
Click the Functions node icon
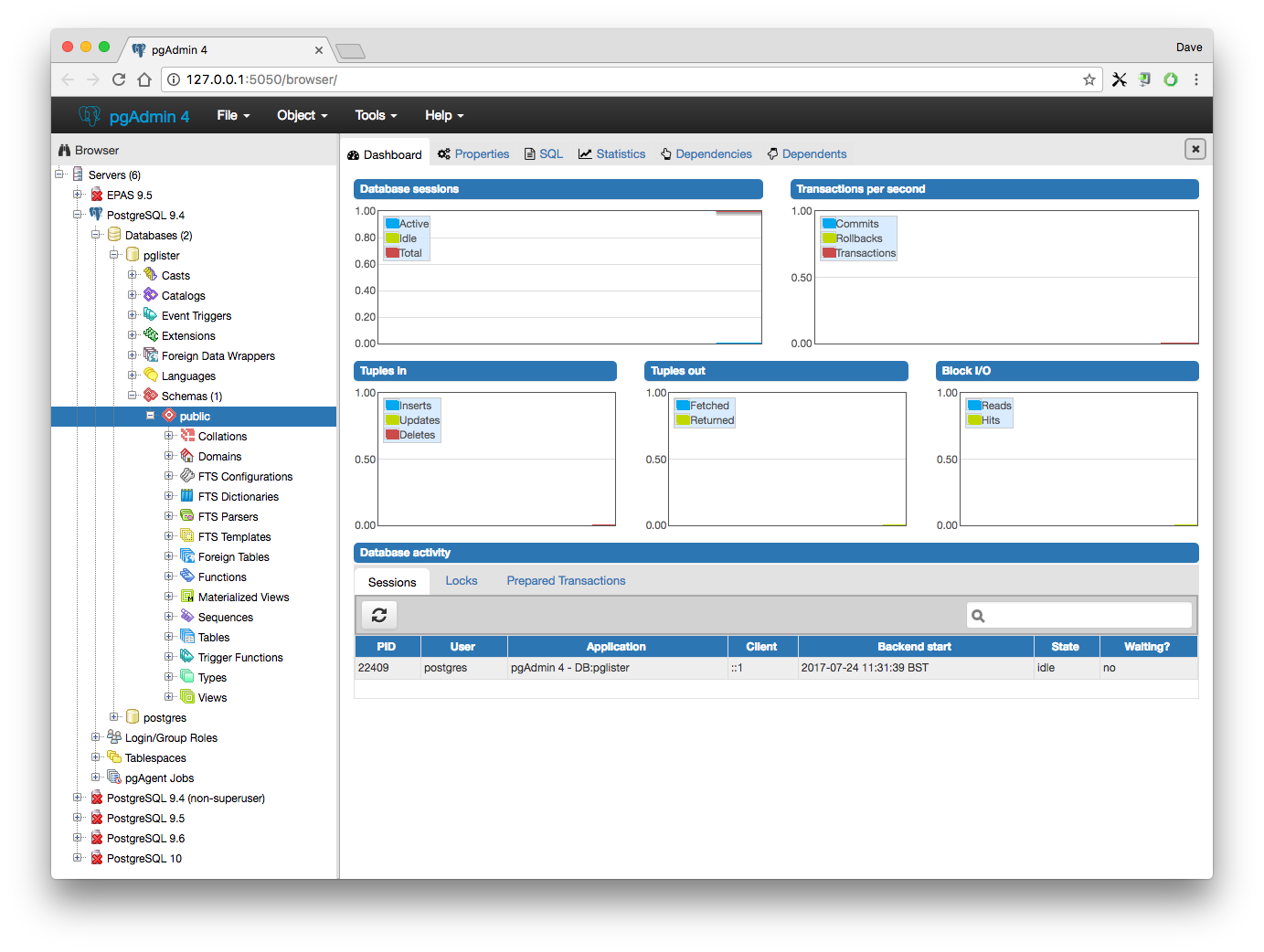(x=187, y=576)
